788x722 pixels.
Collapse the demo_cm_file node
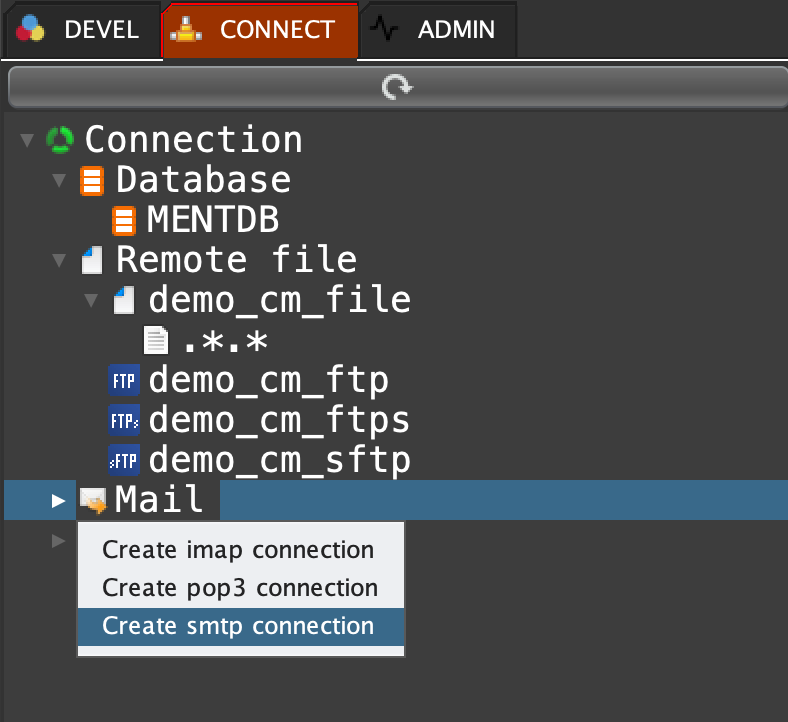click(91, 300)
